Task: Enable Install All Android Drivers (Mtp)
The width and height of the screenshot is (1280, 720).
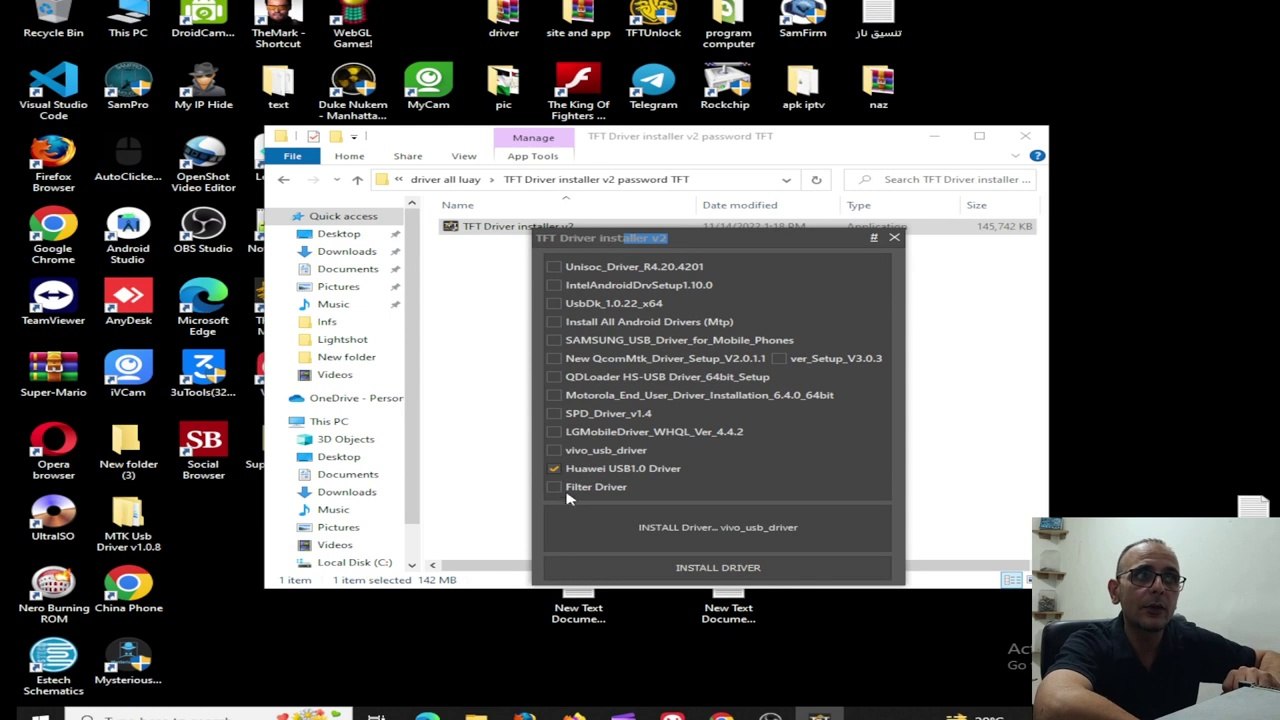Action: tap(554, 322)
